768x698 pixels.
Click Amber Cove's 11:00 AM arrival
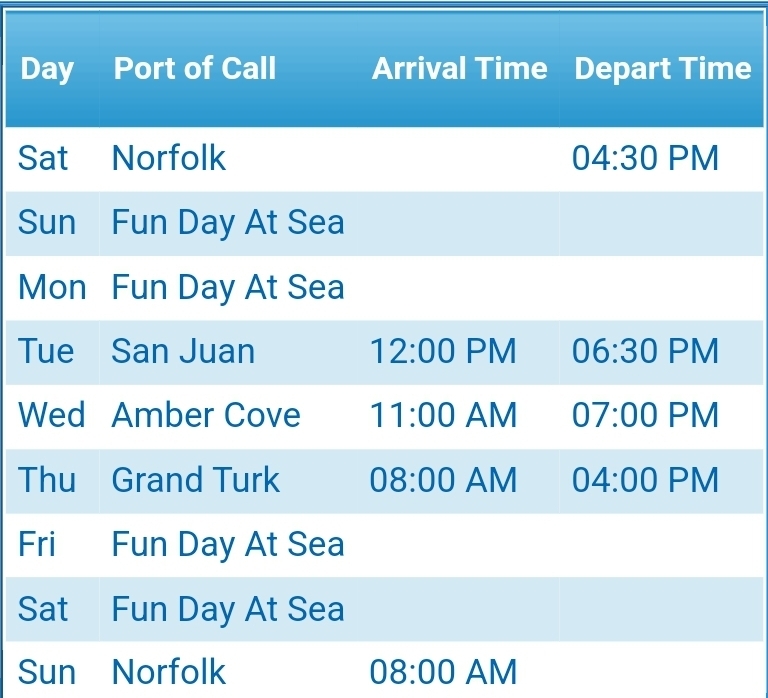point(443,415)
